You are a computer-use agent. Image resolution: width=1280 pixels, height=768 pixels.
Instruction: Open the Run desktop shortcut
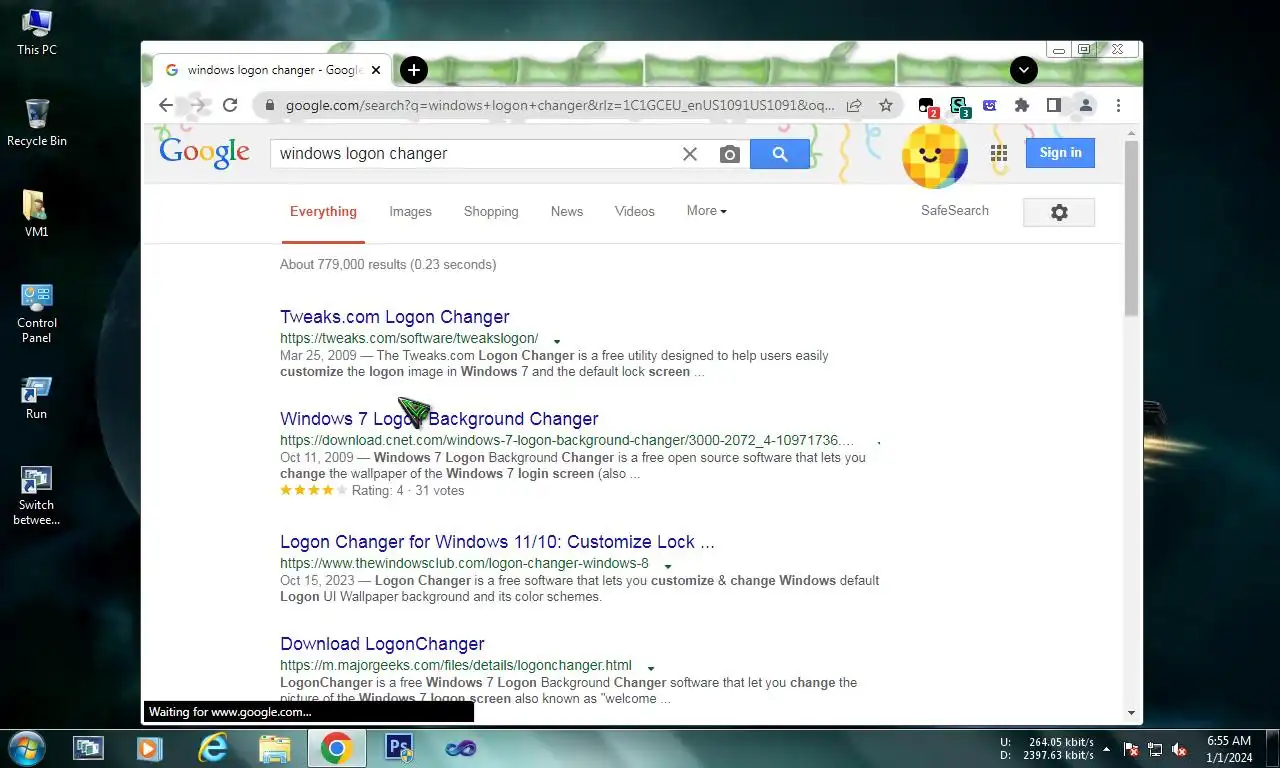[x=37, y=397]
